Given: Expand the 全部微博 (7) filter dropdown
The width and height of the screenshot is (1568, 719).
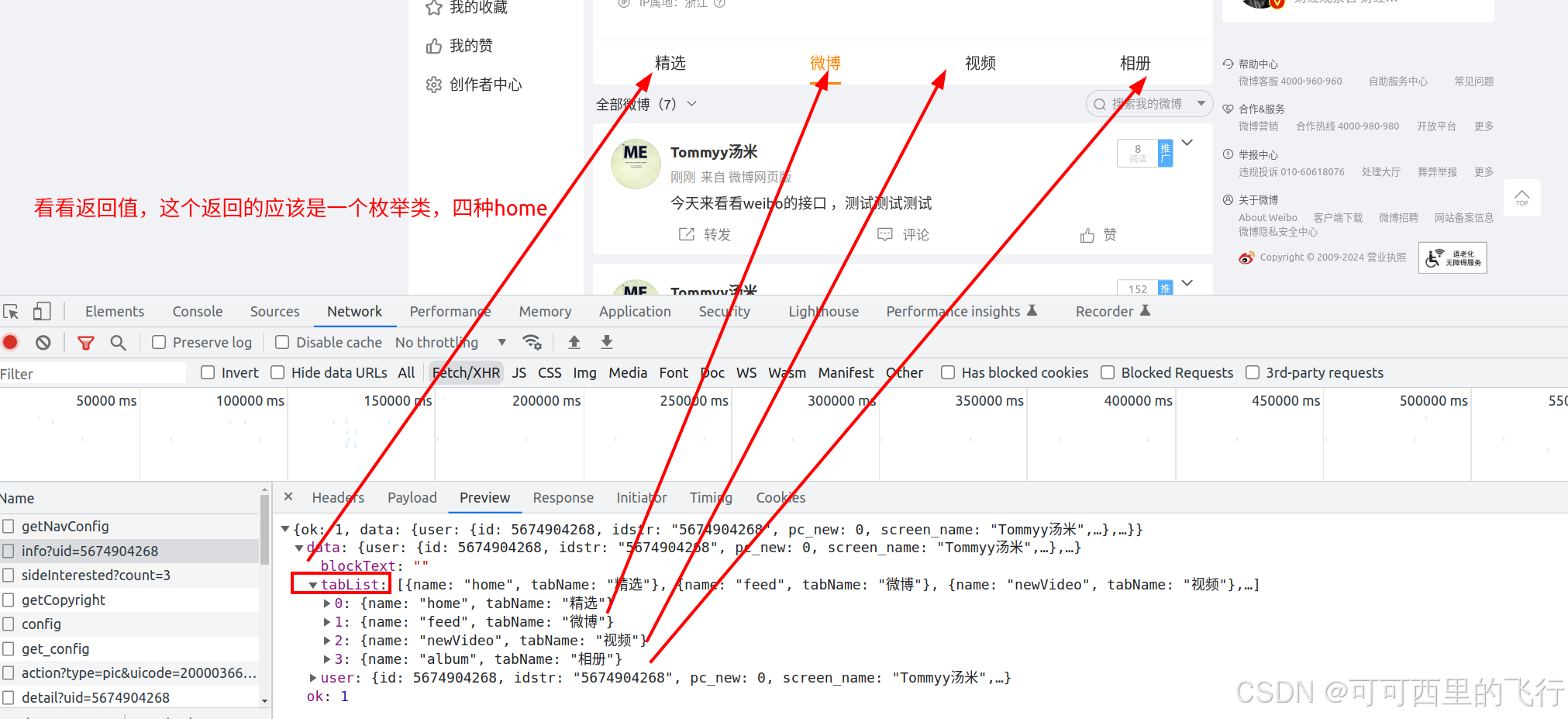Looking at the screenshot, I should [x=692, y=104].
